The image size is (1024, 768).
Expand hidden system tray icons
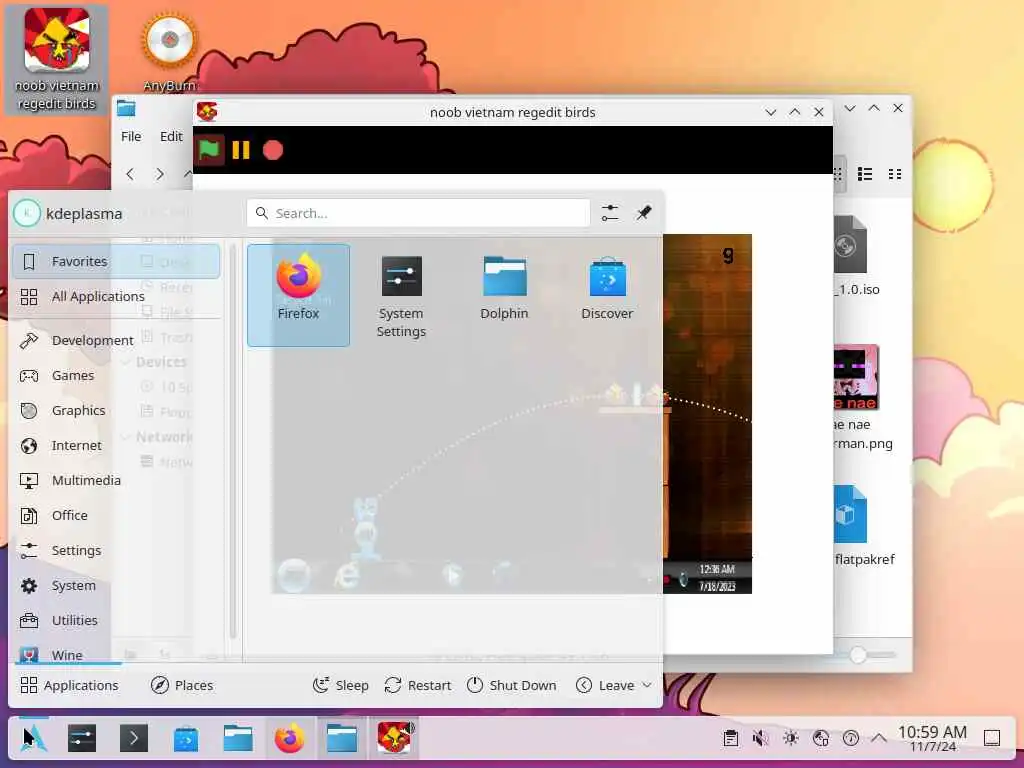[879, 739]
